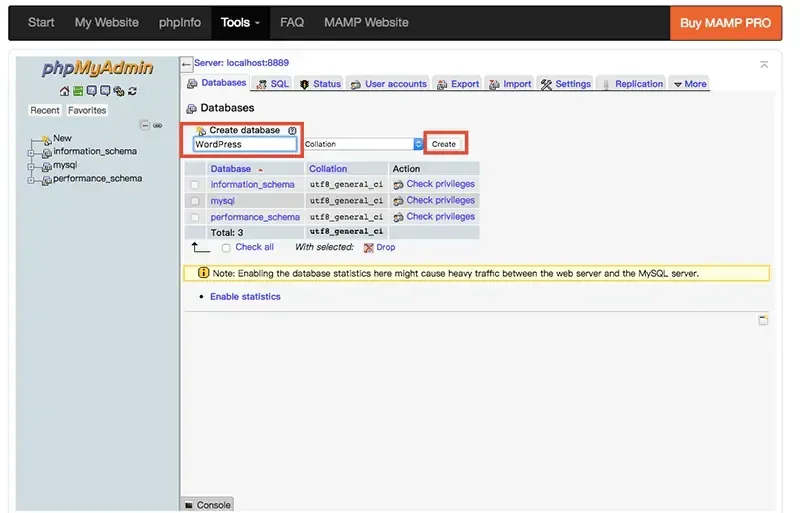Click the phpMyAdmin logo
Viewport: 800px width, 513px height.
coord(97,68)
